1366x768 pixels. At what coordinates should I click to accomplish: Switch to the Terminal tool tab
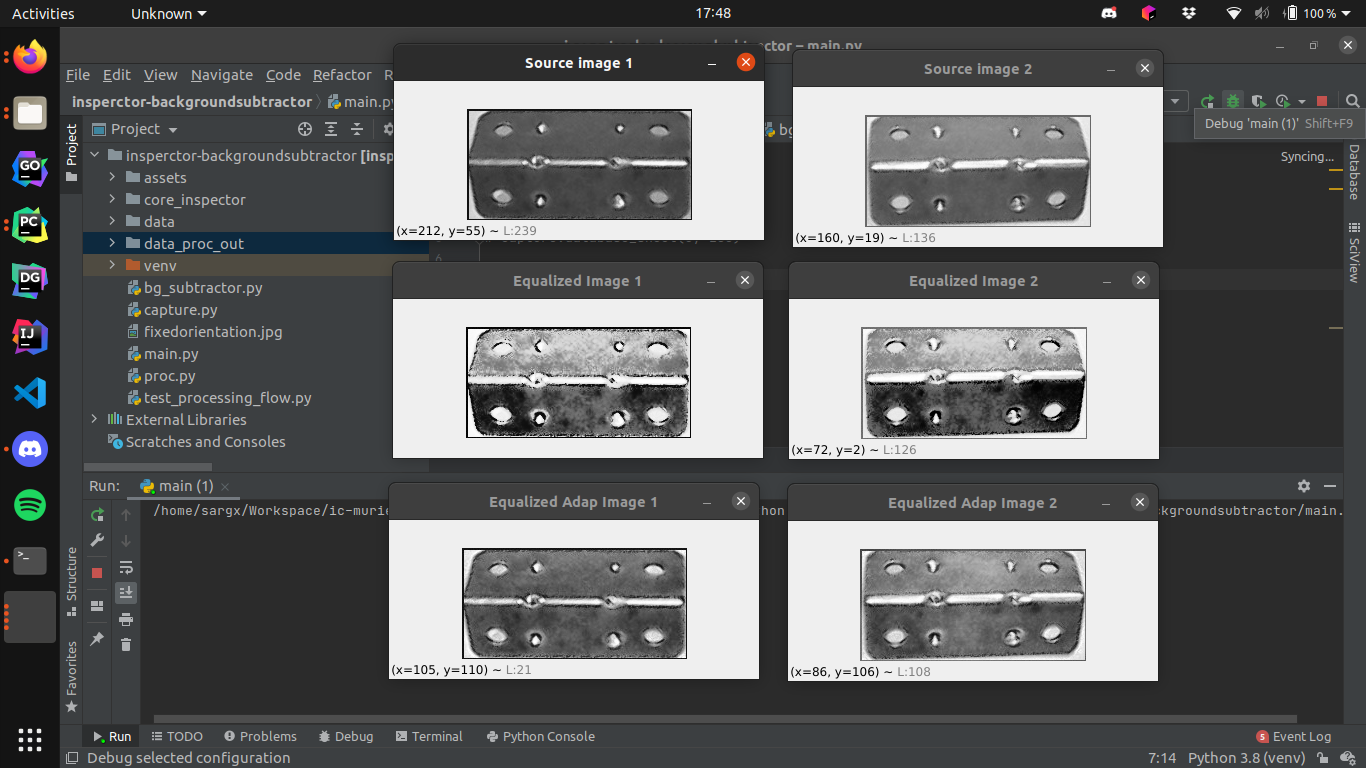[429, 736]
